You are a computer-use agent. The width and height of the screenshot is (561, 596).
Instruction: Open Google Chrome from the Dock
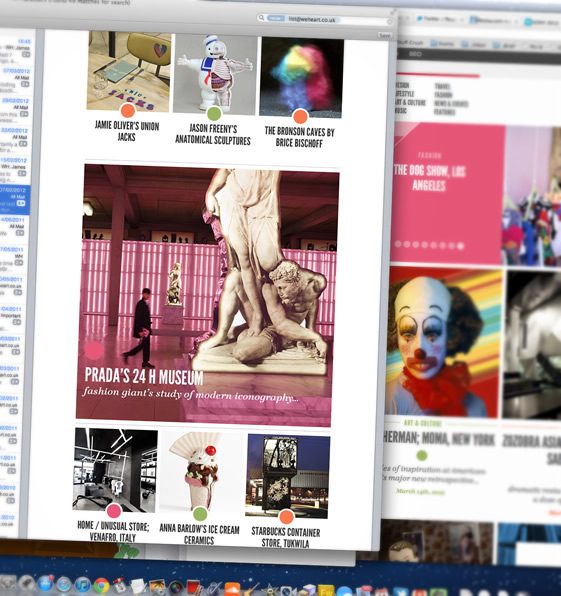[101, 585]
